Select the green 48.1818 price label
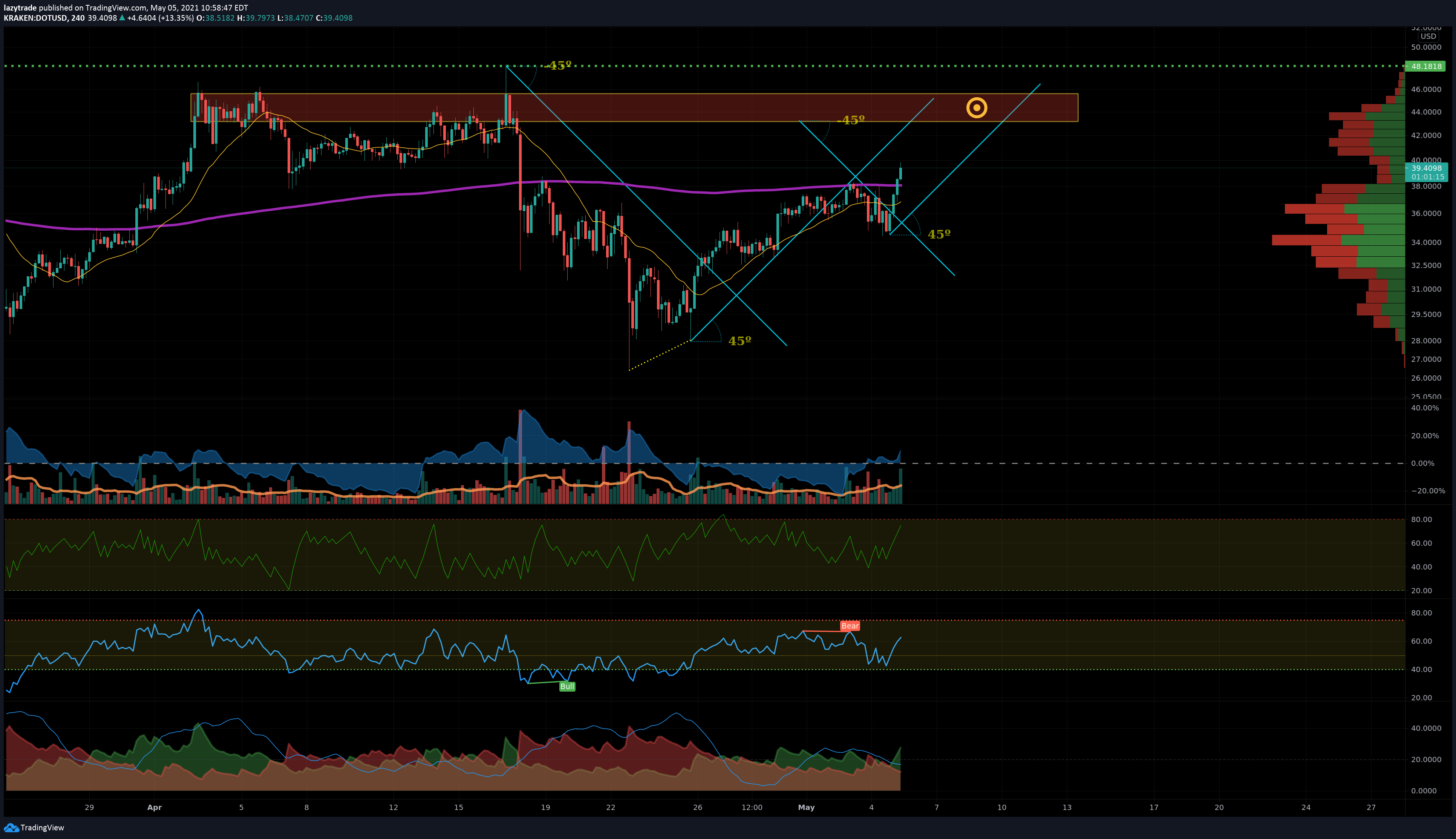This screenshot has width=1456, height=839. coord(1425,66)
